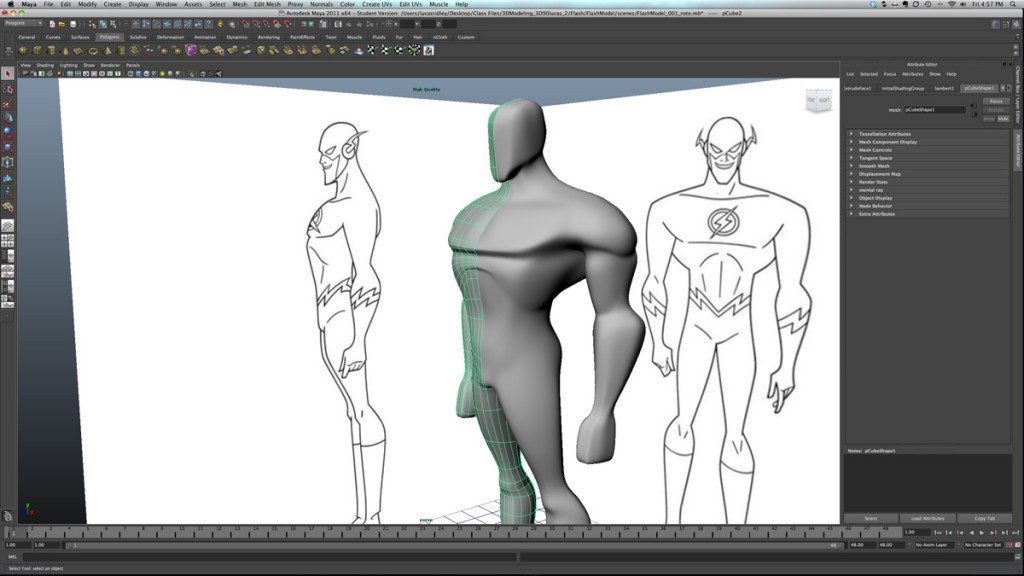Image resolution: width=1024 pixels, height=576 pixels.
Task: Click the Save Scene icon
Action: [72, 24]
